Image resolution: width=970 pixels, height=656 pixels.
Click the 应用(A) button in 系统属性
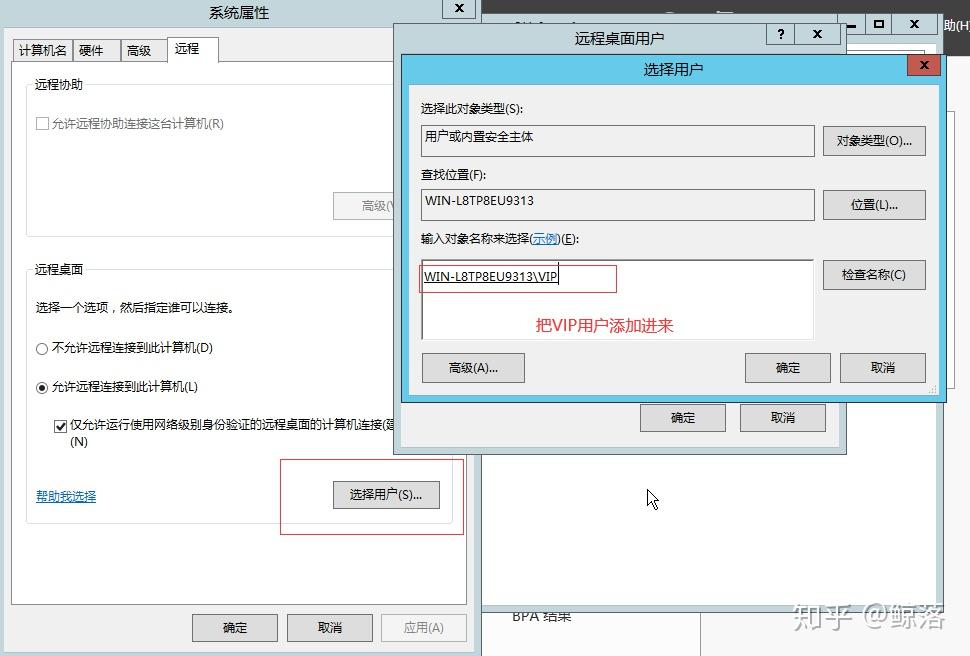click(425, 627)
